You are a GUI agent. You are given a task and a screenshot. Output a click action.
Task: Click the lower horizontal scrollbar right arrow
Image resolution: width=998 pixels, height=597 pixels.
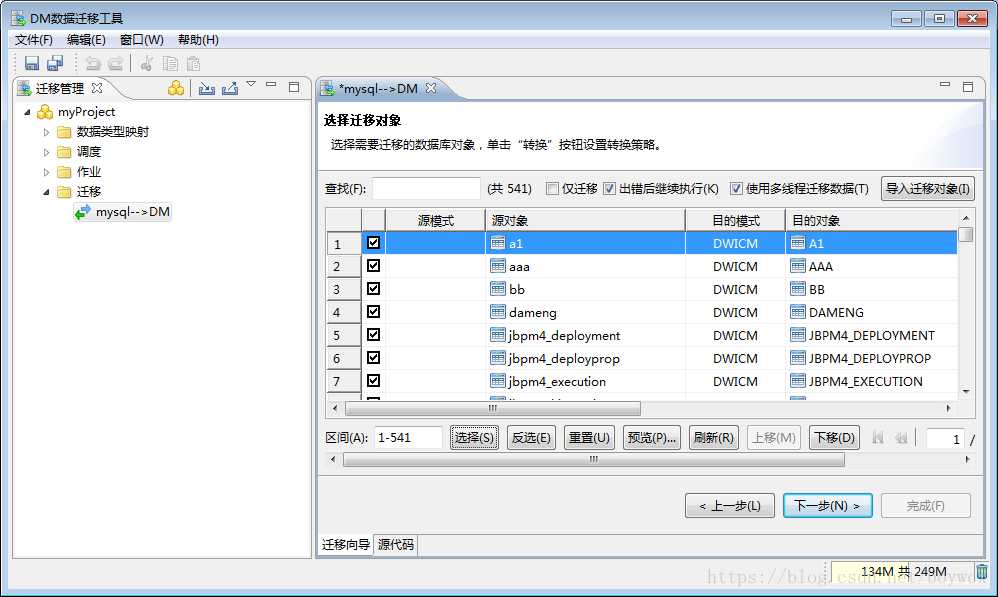[967, 460]
